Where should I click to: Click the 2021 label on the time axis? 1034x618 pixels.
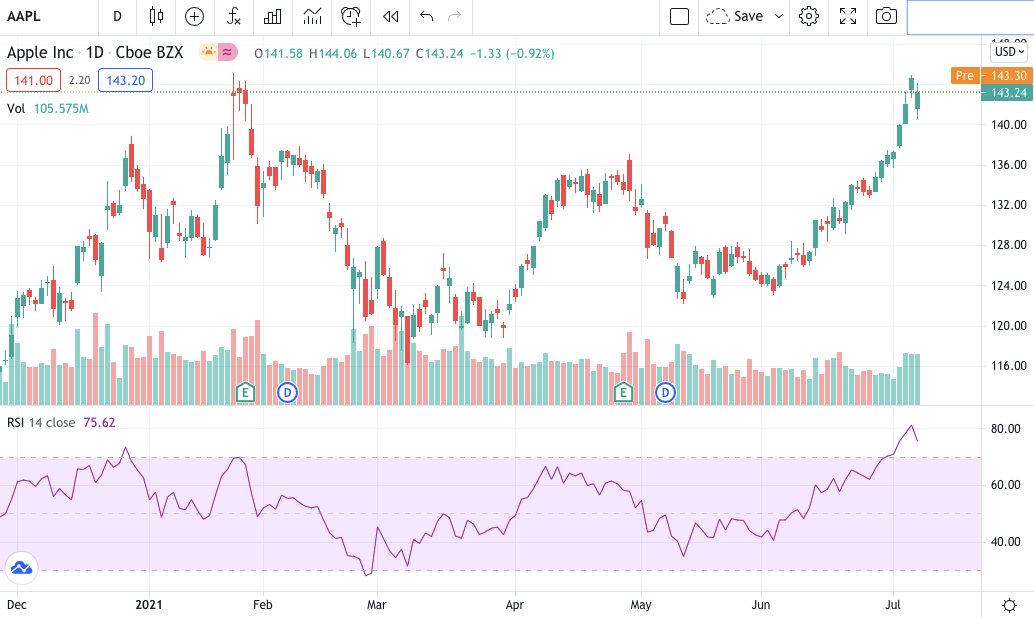point(148,605)
